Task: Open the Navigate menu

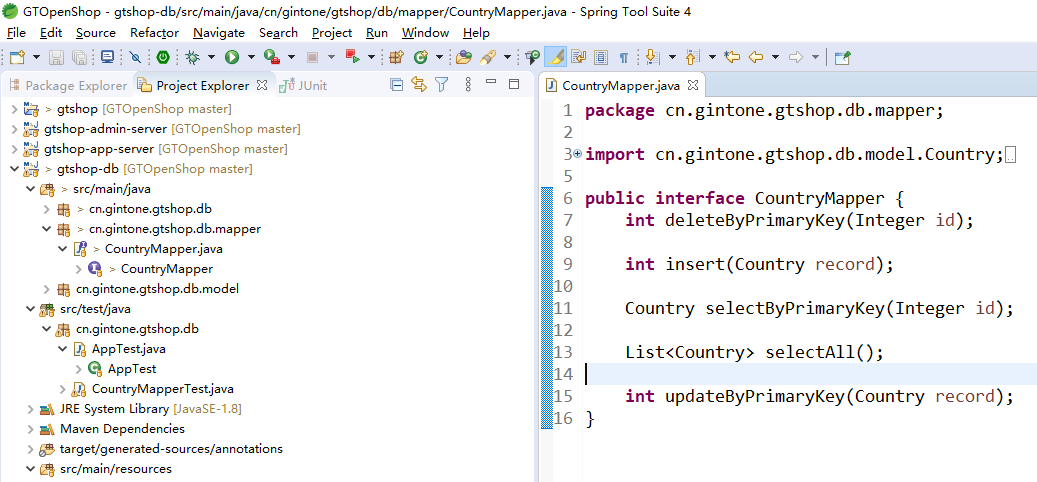Action: click(218, 32)
